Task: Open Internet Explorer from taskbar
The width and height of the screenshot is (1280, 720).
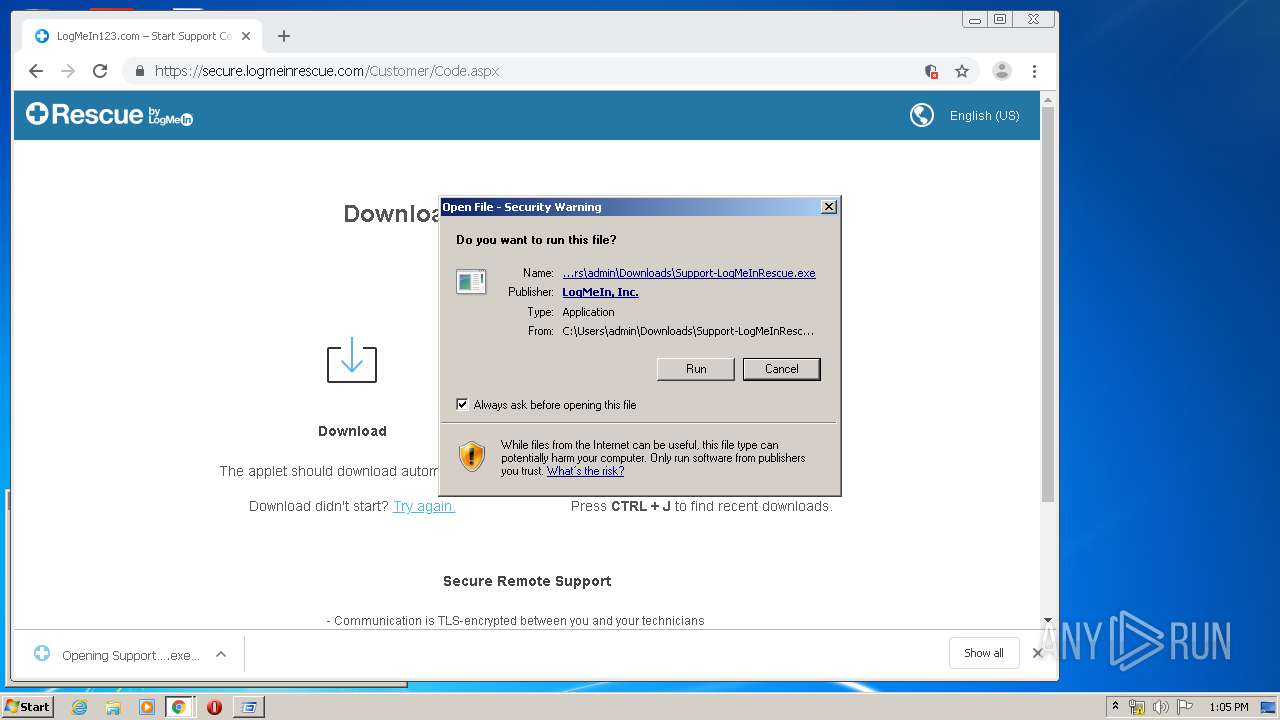Action: pyautogui.click(x=79, y=707)
